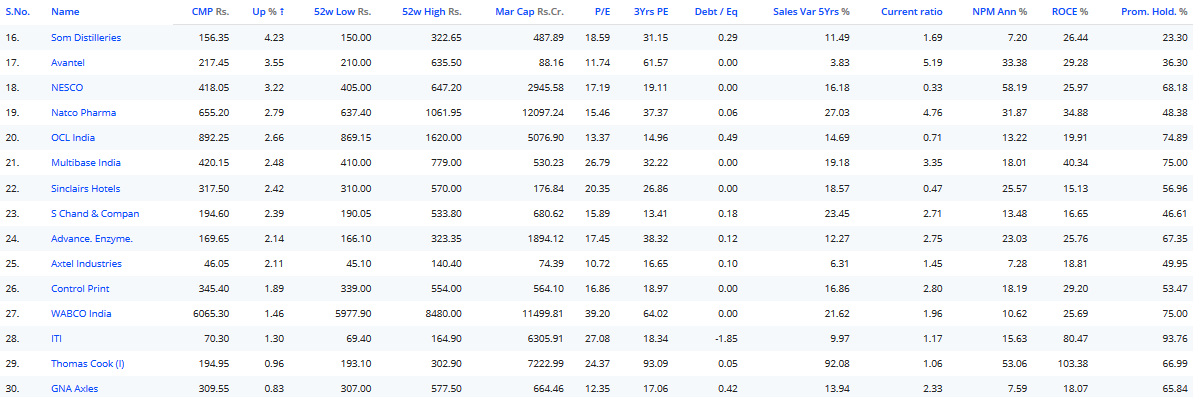Open WABCO India company link
Image resolution: width=1201 pixels, height=397 pixels.
(81, 313)
